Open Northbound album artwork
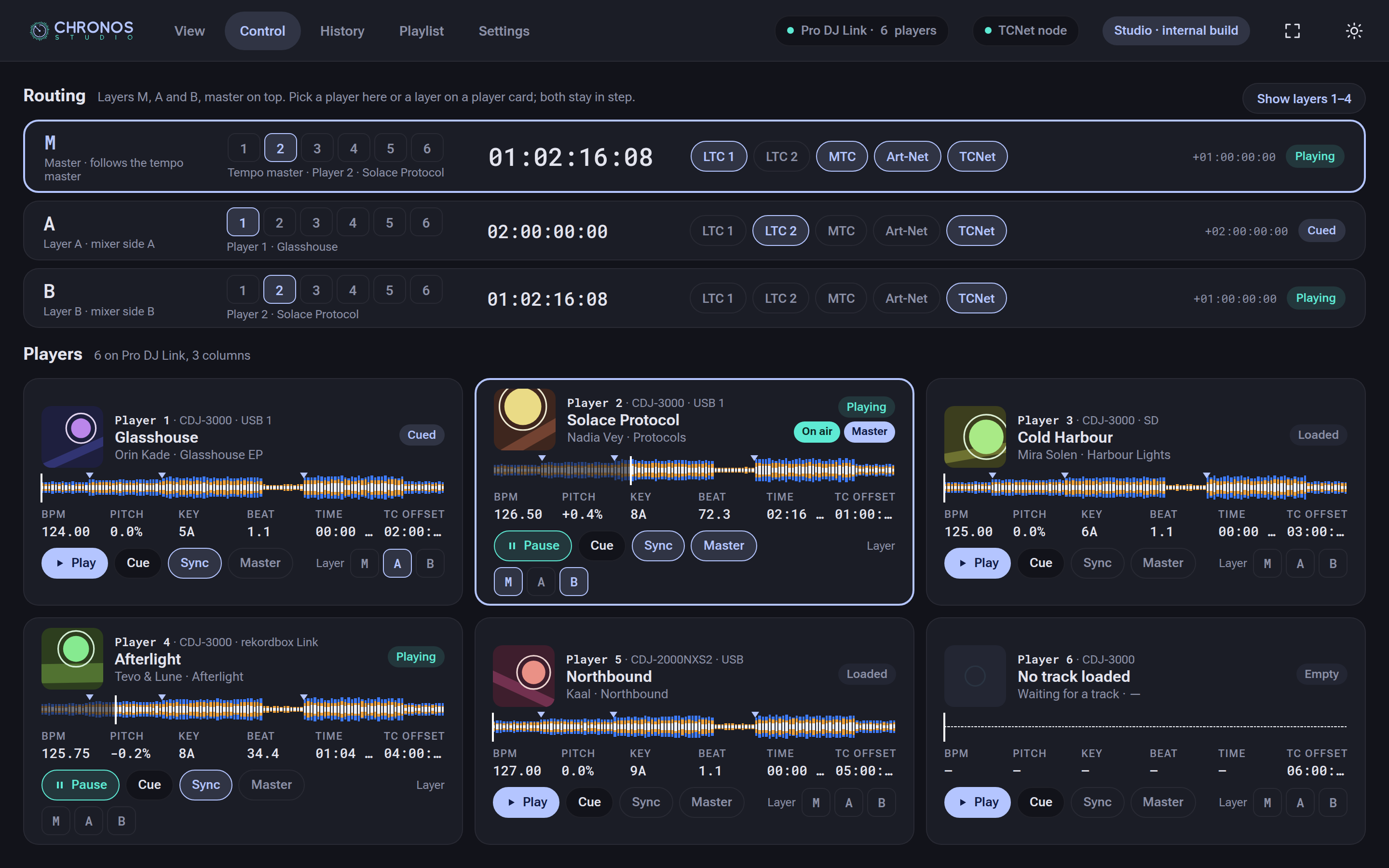The height and width of the screenshot is (868, 1389). tap(523, 676)
